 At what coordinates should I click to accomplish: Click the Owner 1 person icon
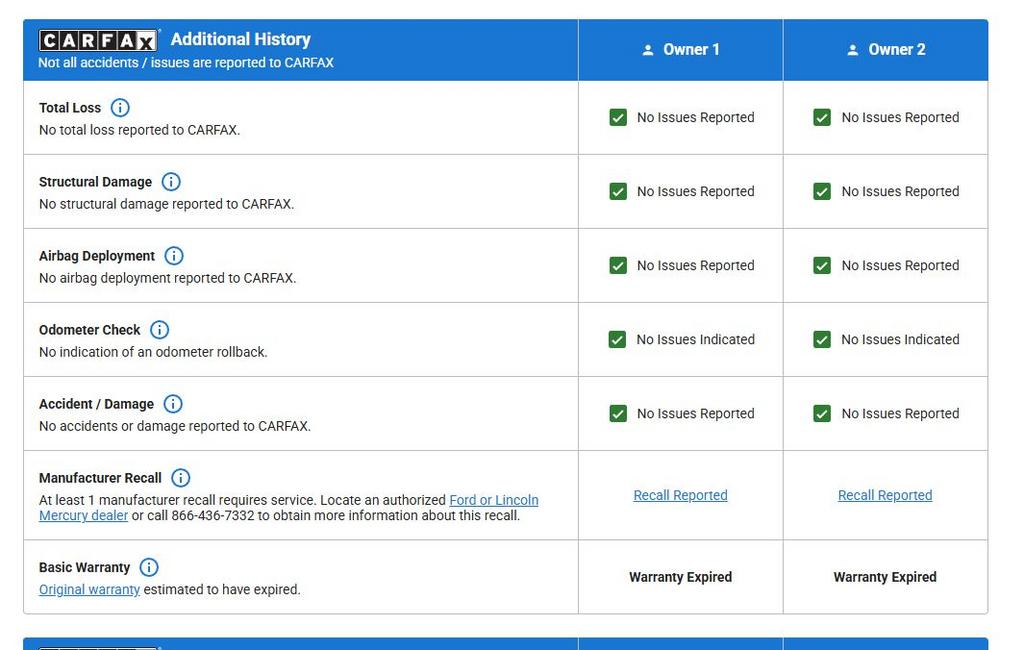click(x=647, y=50)
